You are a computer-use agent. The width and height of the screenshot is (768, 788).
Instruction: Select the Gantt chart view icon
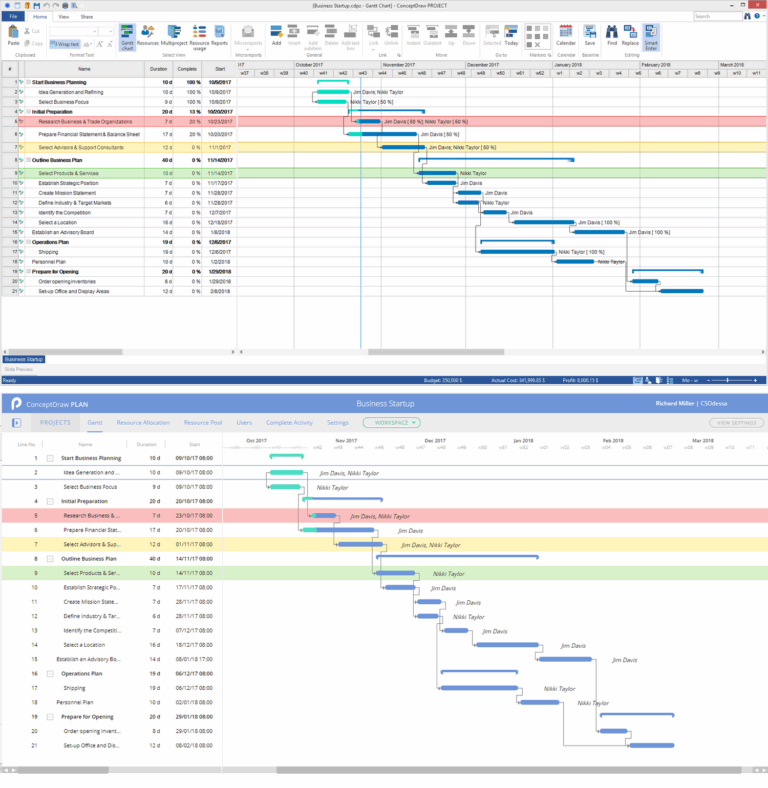click(127, 37)
